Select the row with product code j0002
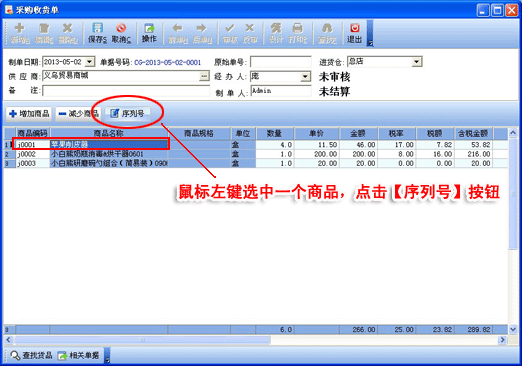Image resolution: width=522 pixels, height=366 pixels. (x=255, y=154)
